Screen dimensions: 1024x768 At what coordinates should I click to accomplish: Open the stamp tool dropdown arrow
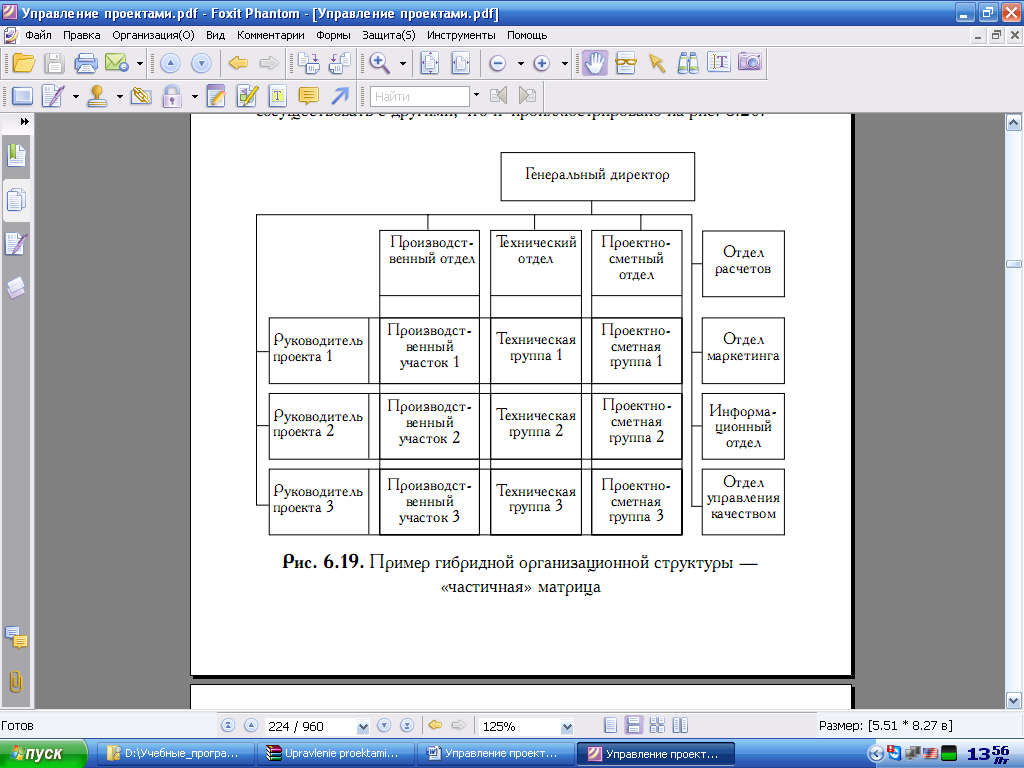120,97
